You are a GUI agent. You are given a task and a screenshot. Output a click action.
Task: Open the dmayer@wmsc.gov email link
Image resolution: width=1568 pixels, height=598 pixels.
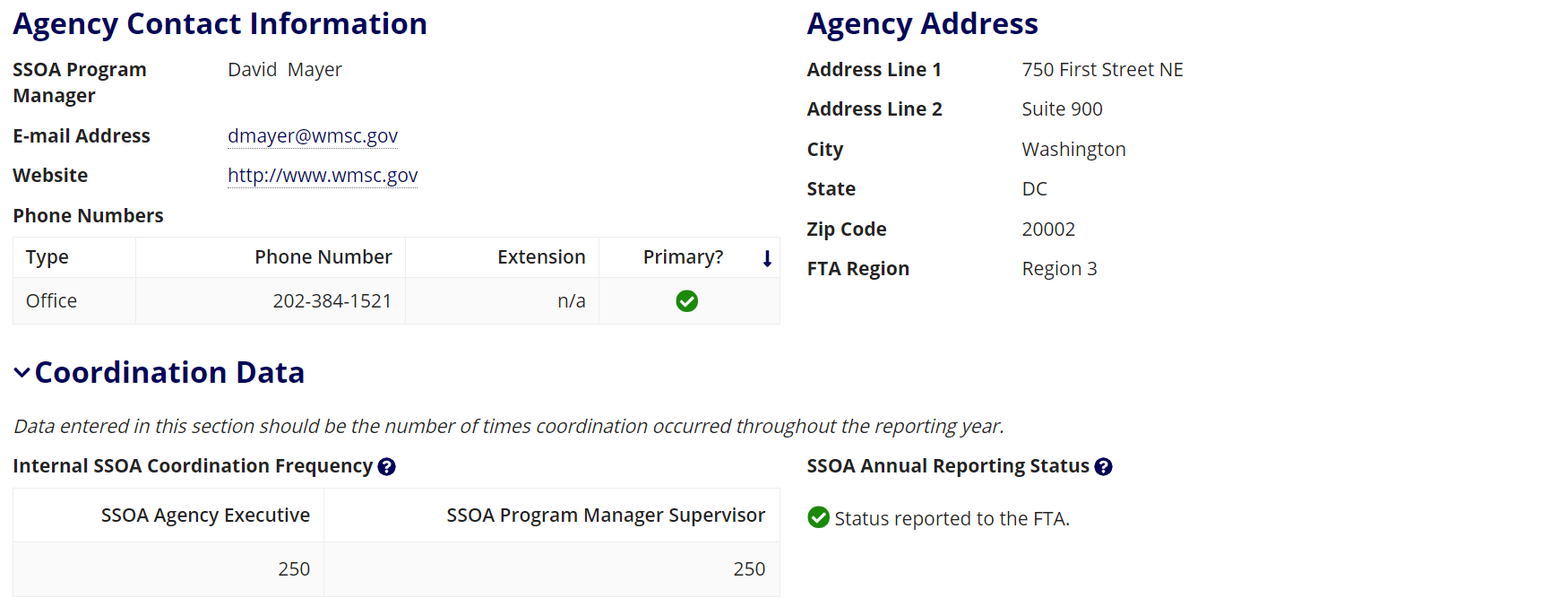(313, 136)
